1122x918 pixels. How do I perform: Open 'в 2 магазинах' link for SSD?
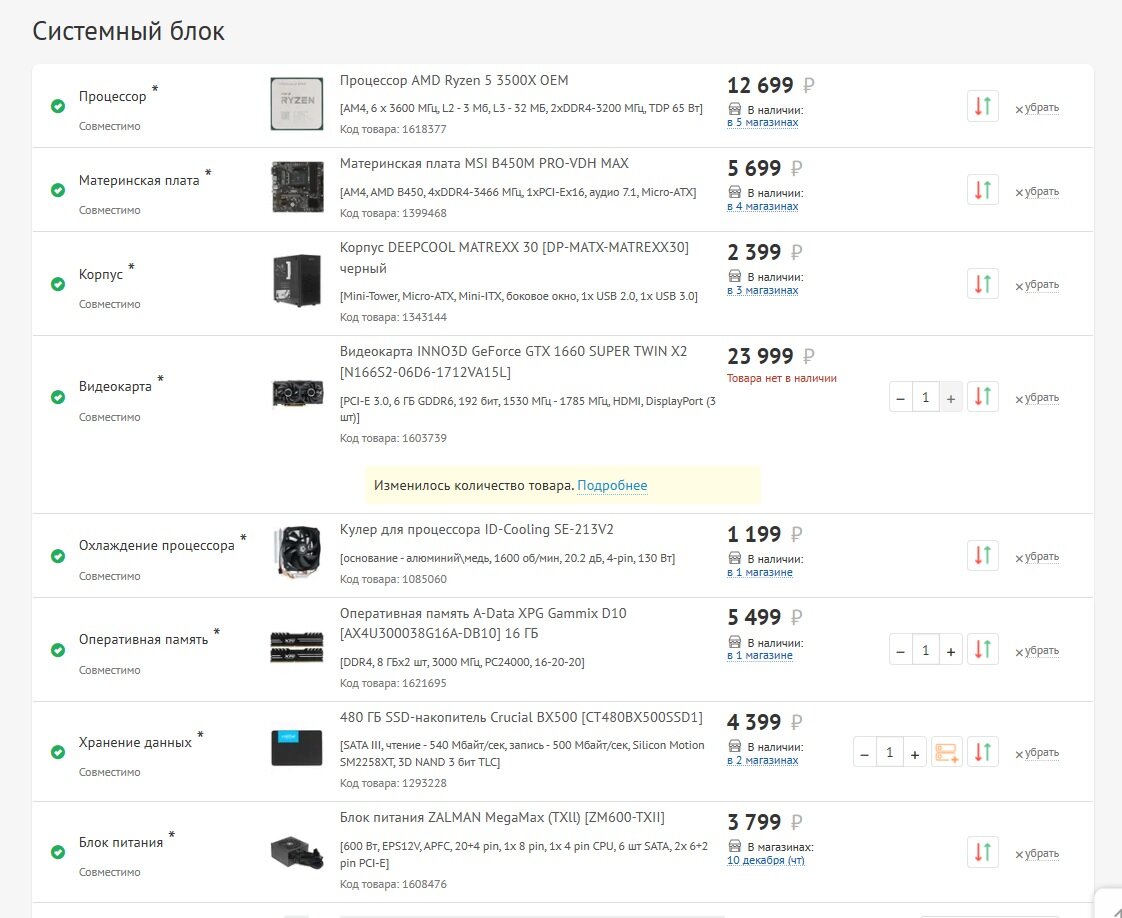tap(762, 760)
